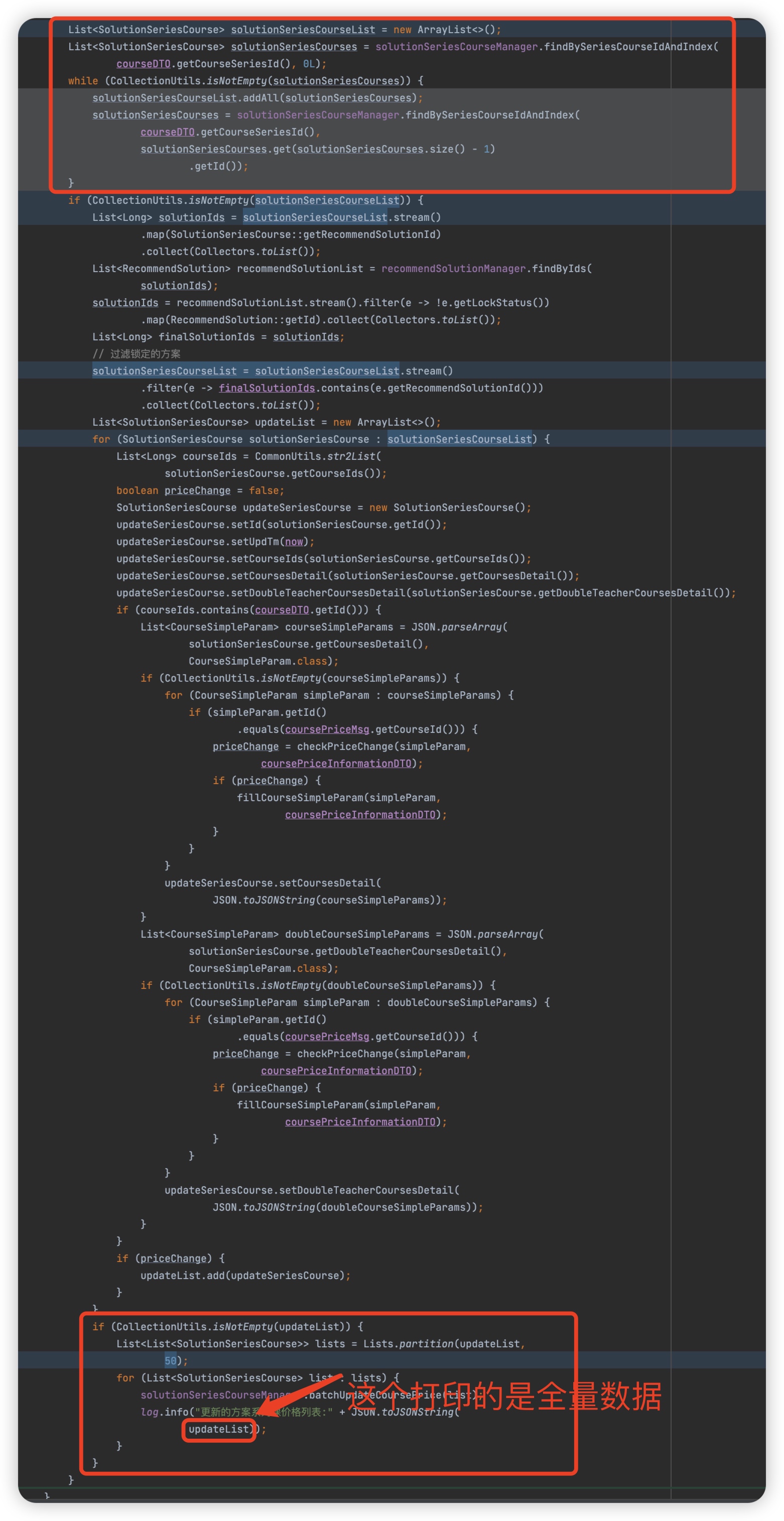
Task: Click "finalSolutionIds" before .contains in the filter
Action: point(266,389)
